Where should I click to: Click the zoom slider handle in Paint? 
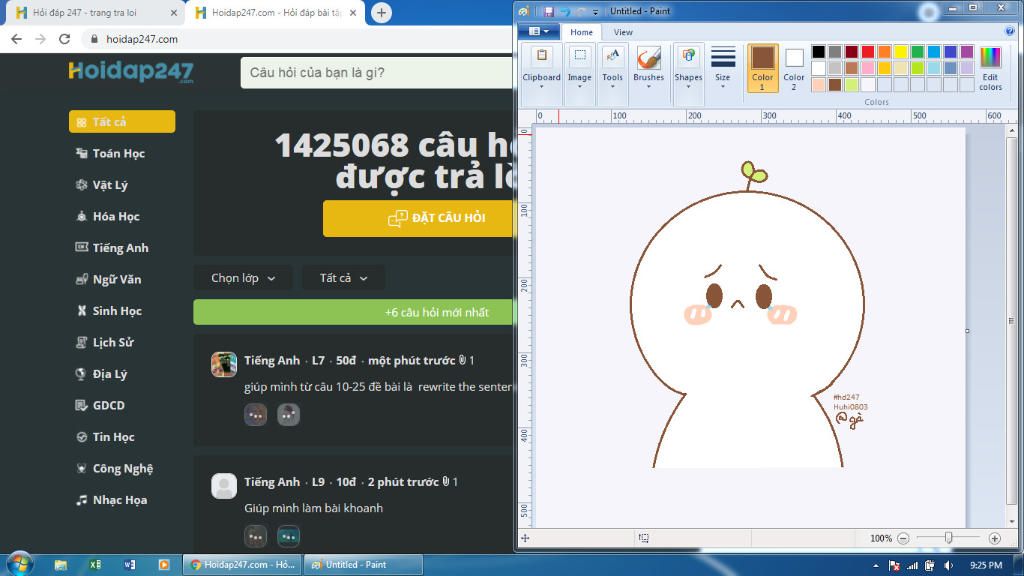(x=948, y=537)
